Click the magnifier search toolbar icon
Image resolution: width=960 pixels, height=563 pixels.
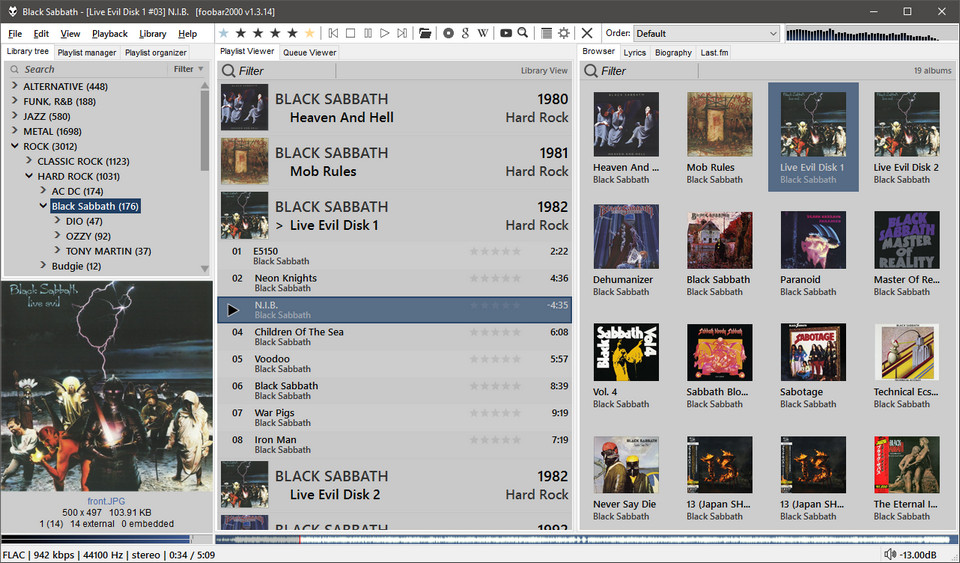(523, 33)
